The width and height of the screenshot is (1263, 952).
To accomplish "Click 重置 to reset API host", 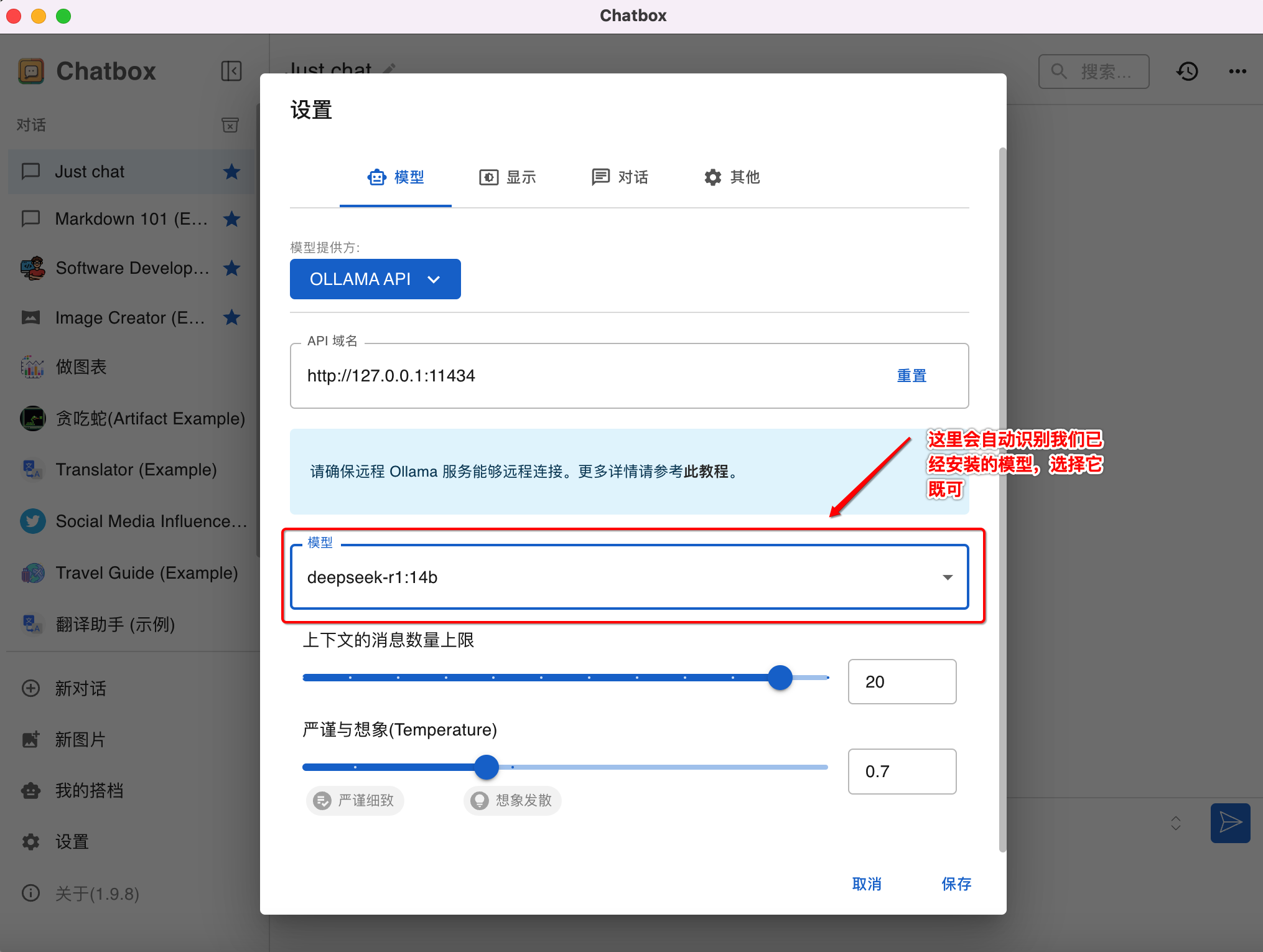I will tap(911, 376).
